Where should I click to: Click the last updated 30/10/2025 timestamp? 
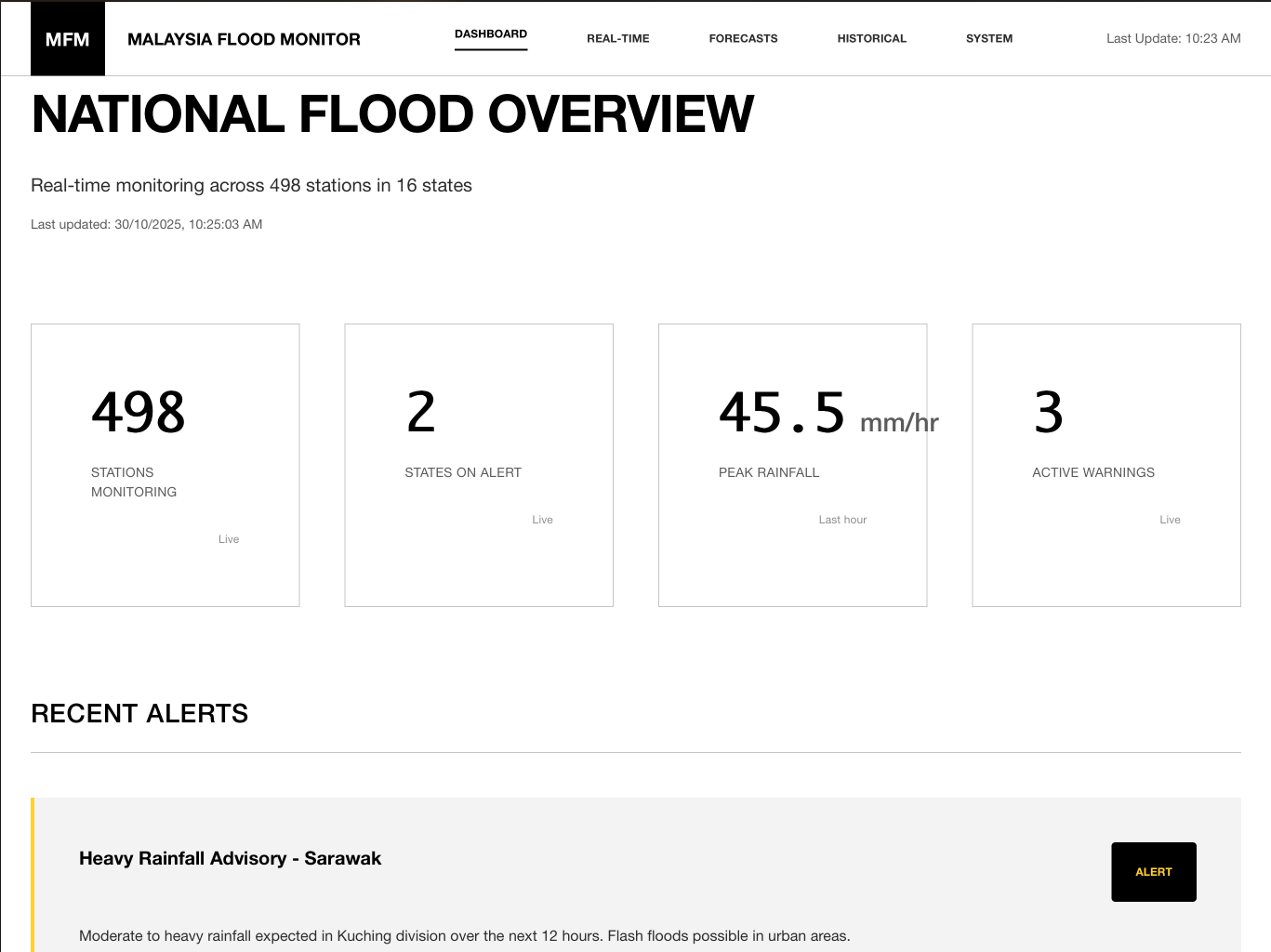coord(147,224)
